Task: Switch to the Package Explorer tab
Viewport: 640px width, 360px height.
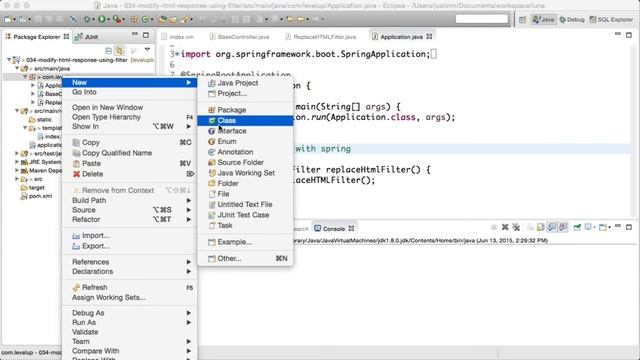Action: (37, 37)
